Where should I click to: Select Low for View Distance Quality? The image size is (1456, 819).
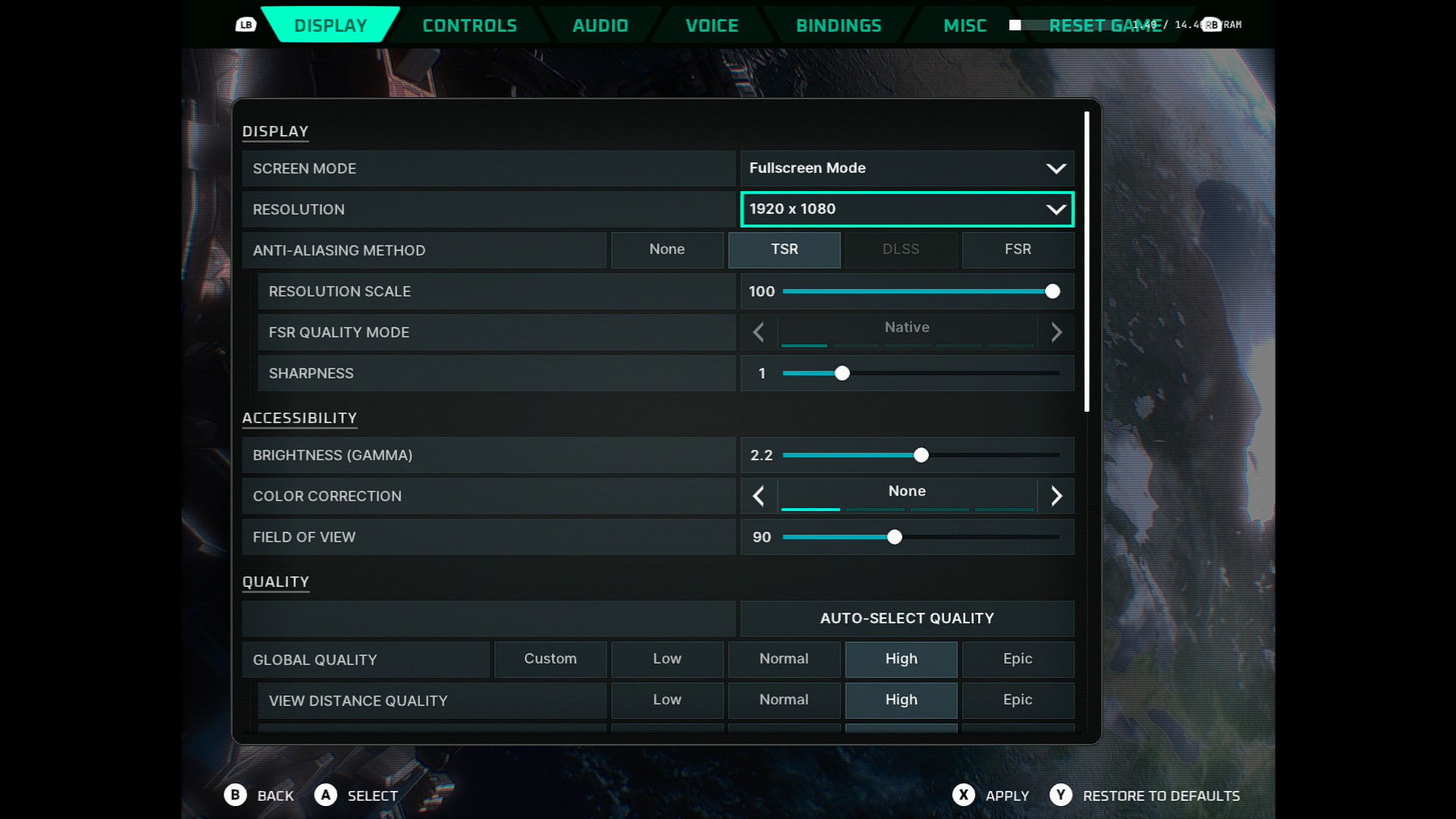[x=667, y=700]
